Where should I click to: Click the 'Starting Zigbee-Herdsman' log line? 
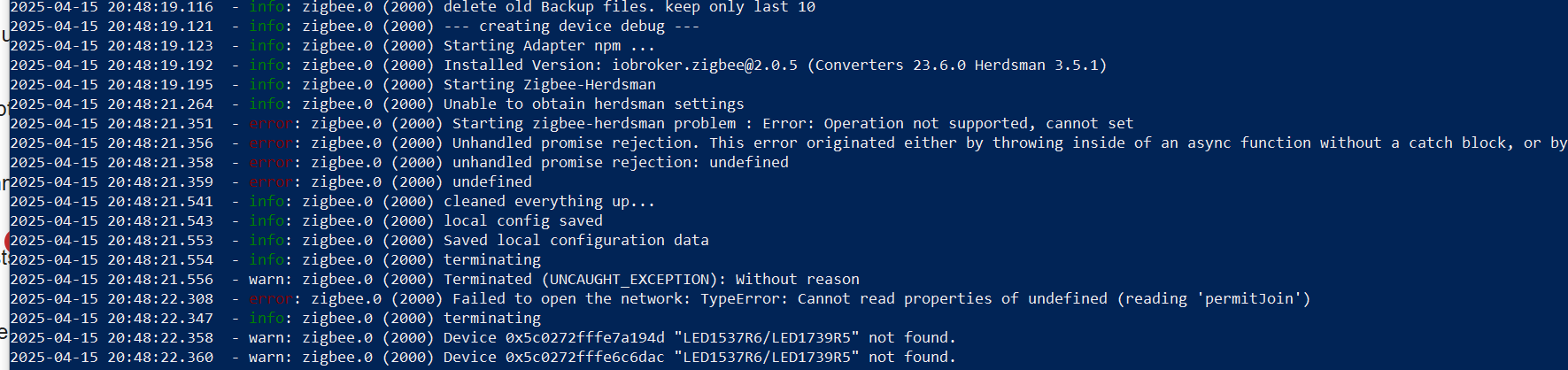point(333,85)
